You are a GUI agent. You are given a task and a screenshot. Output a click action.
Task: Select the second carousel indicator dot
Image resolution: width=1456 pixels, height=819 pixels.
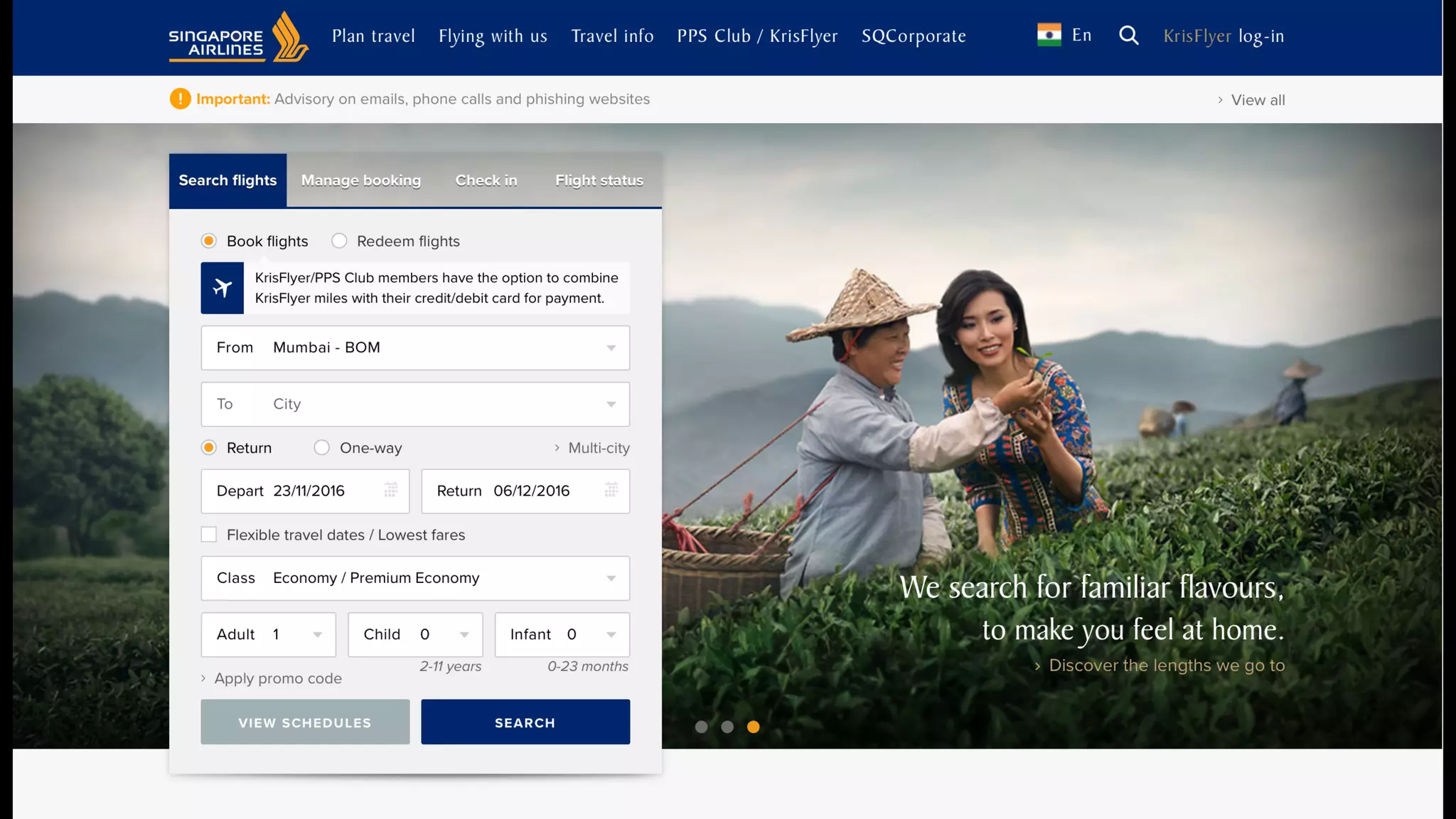pos(727,727)
